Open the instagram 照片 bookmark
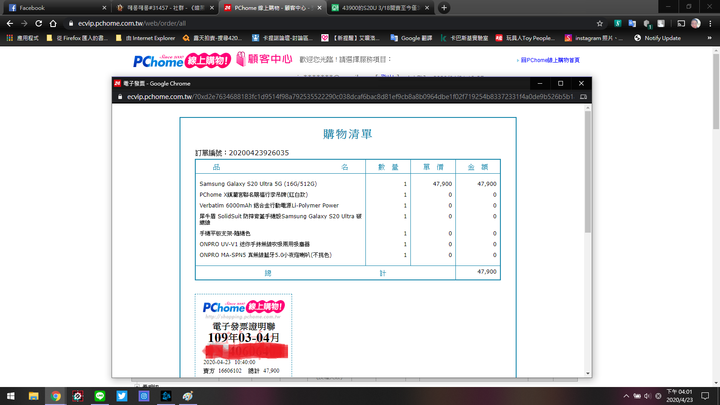Viewport: 720px width, 405px height. [594, 38]
